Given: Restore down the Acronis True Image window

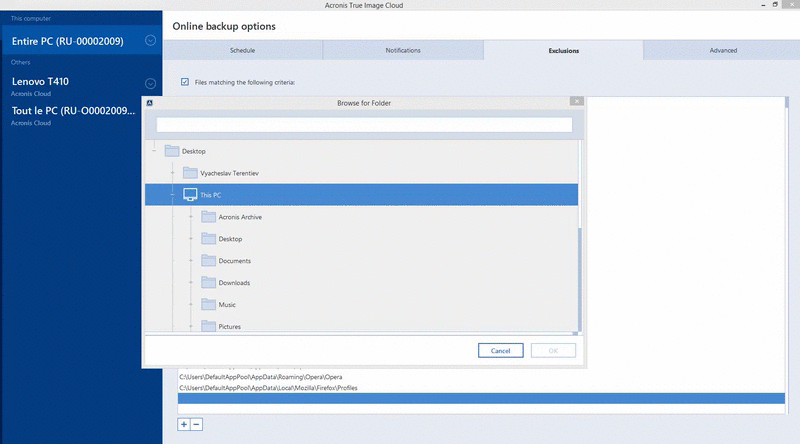Looking at the screenshot, I should 775,5.
